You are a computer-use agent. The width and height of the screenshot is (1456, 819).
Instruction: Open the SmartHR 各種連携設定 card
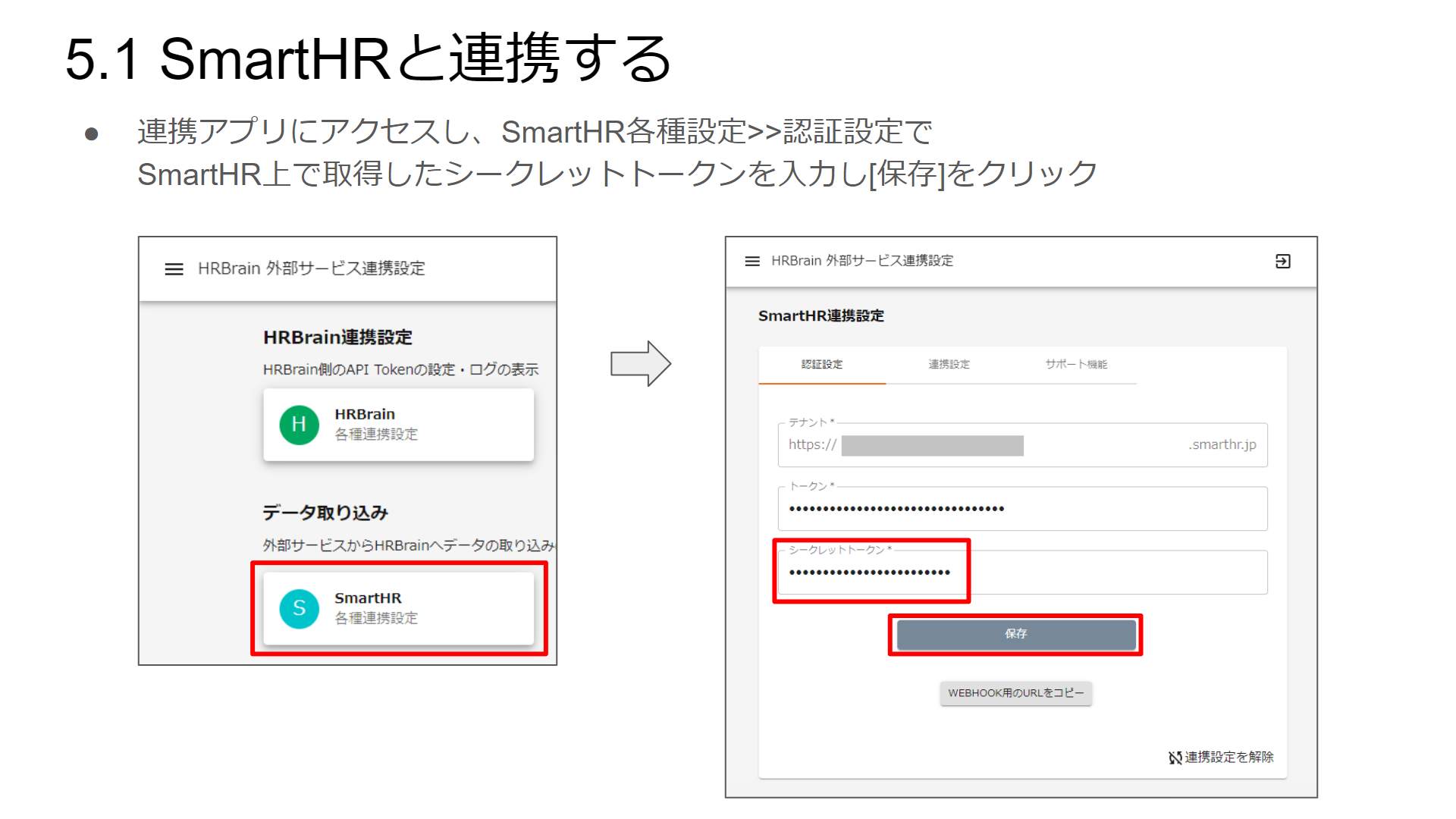click(399, 608)
